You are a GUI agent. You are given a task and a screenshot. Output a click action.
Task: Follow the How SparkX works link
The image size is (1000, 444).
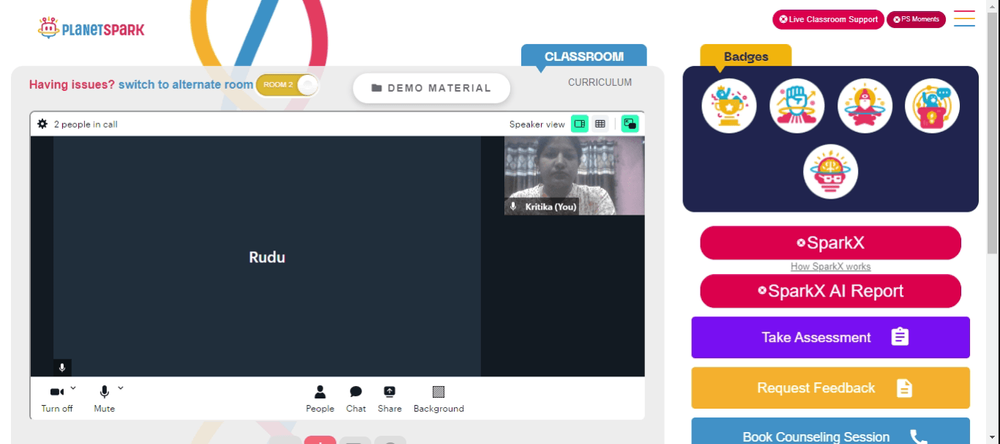point(830,267)
